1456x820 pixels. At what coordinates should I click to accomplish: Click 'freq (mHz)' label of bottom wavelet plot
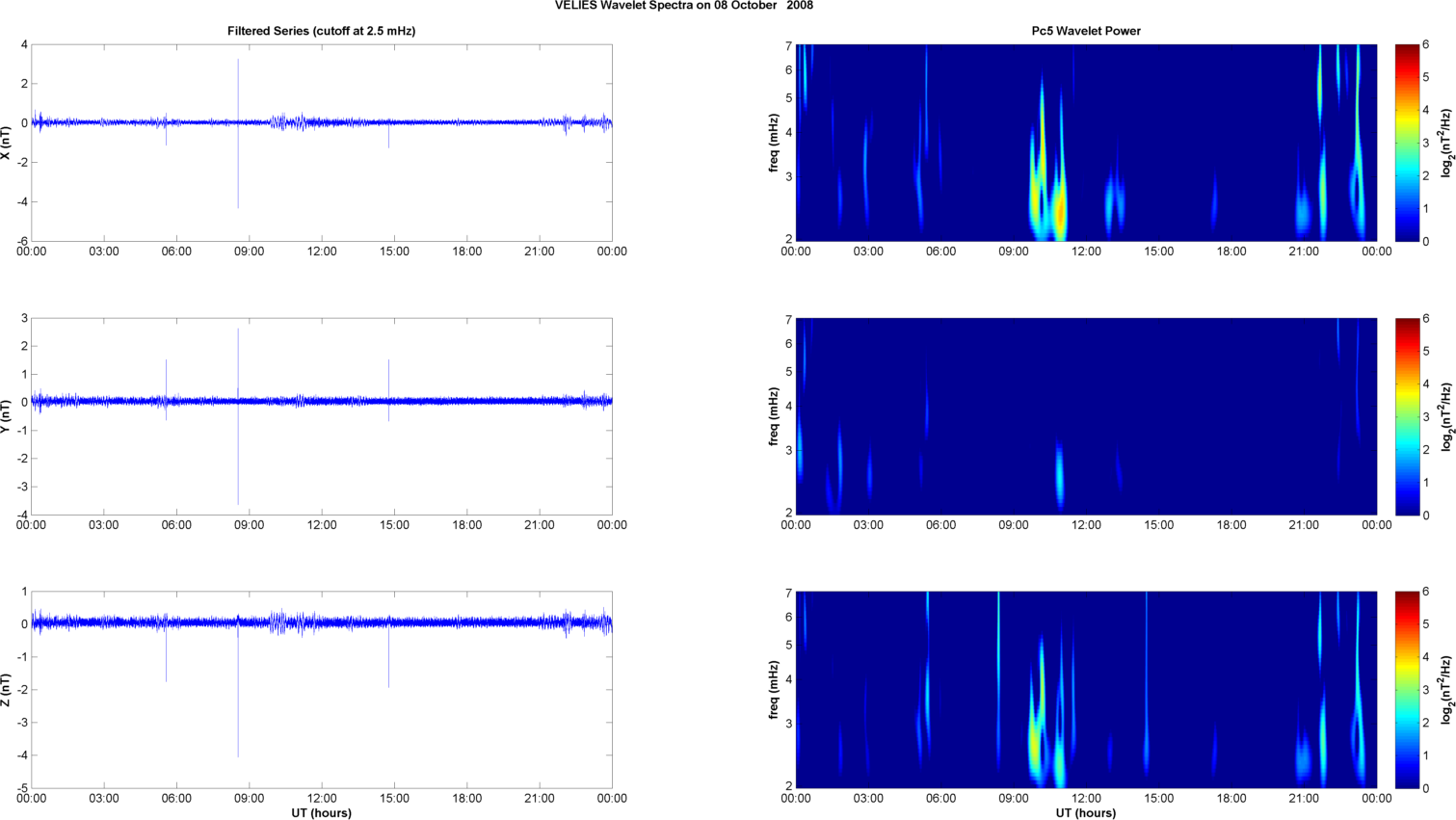click(x=773, y=690)
